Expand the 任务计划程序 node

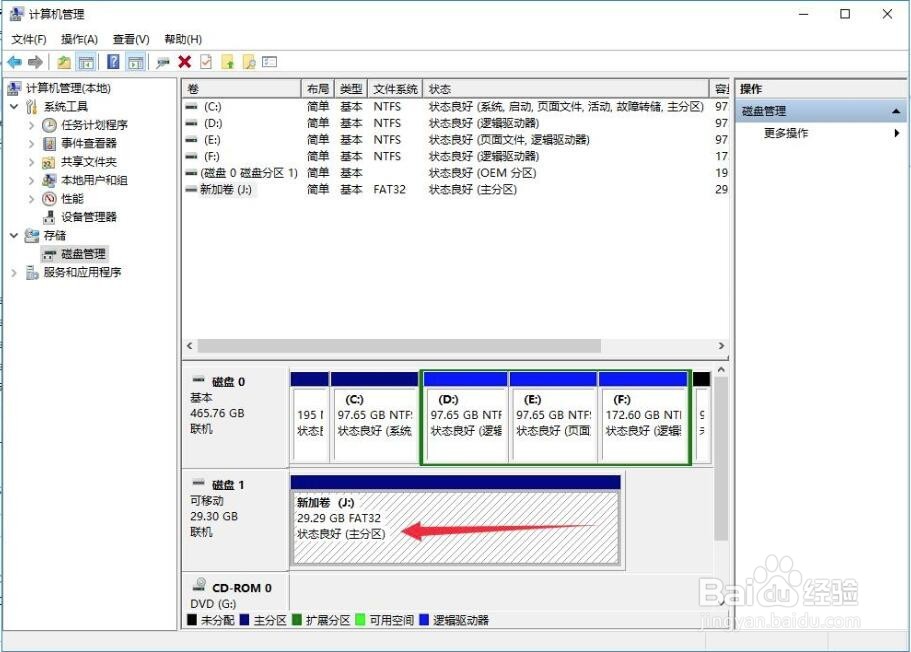coord(31,125)
